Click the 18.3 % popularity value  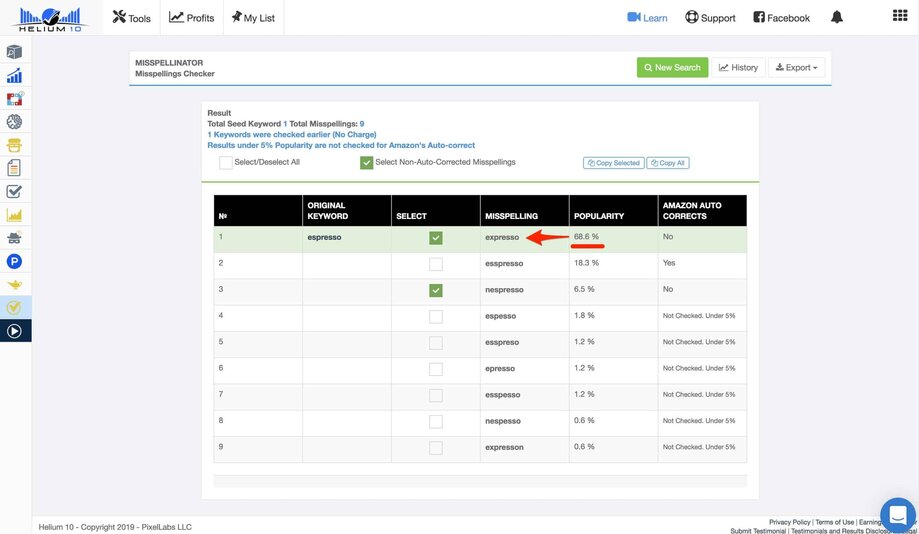pos(586,263)
